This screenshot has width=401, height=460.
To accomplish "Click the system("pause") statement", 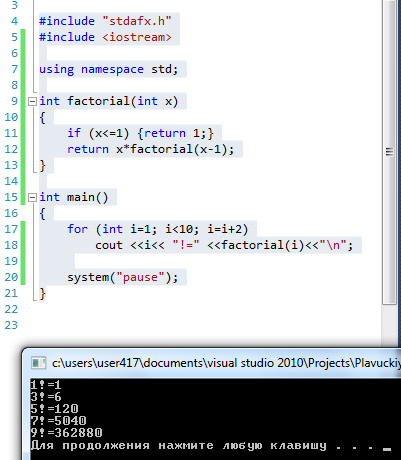I will (123, 277).
